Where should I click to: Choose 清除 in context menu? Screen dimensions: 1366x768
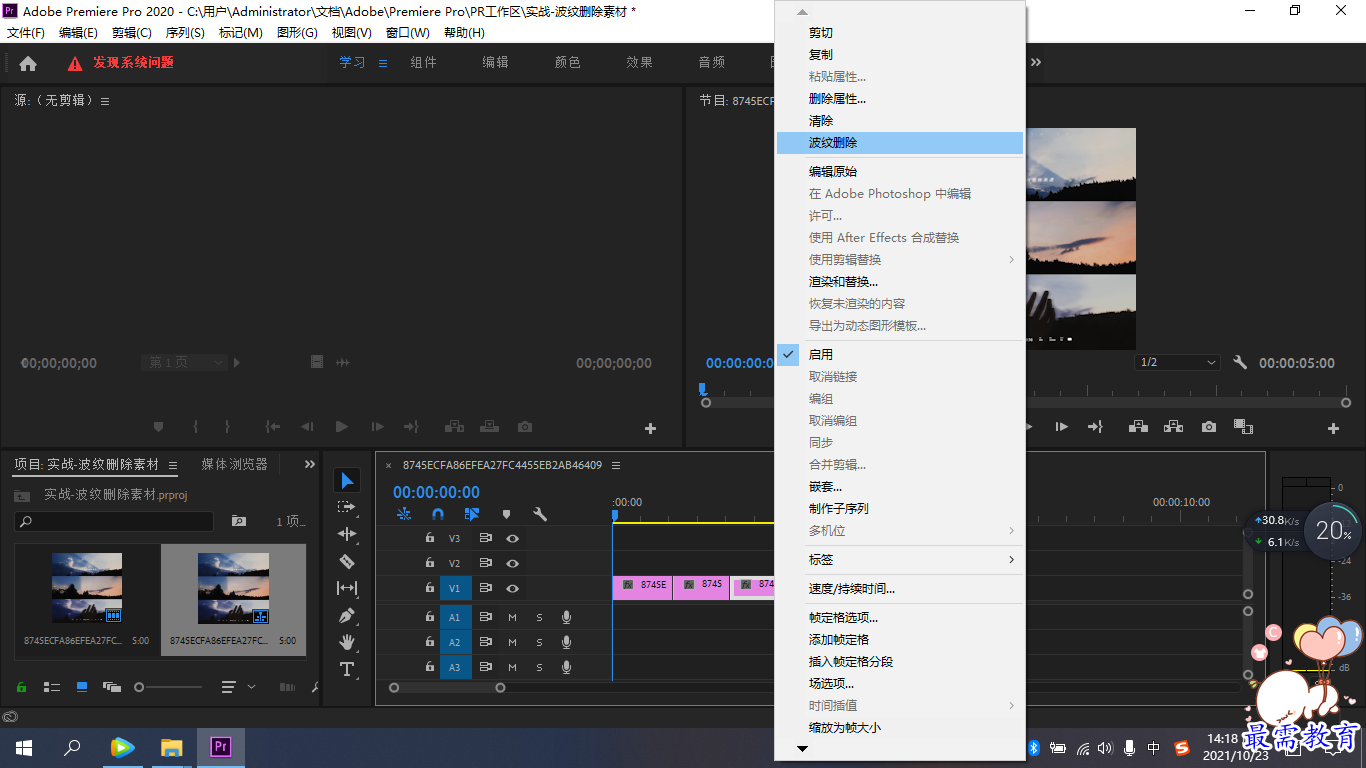pos(900,121)
